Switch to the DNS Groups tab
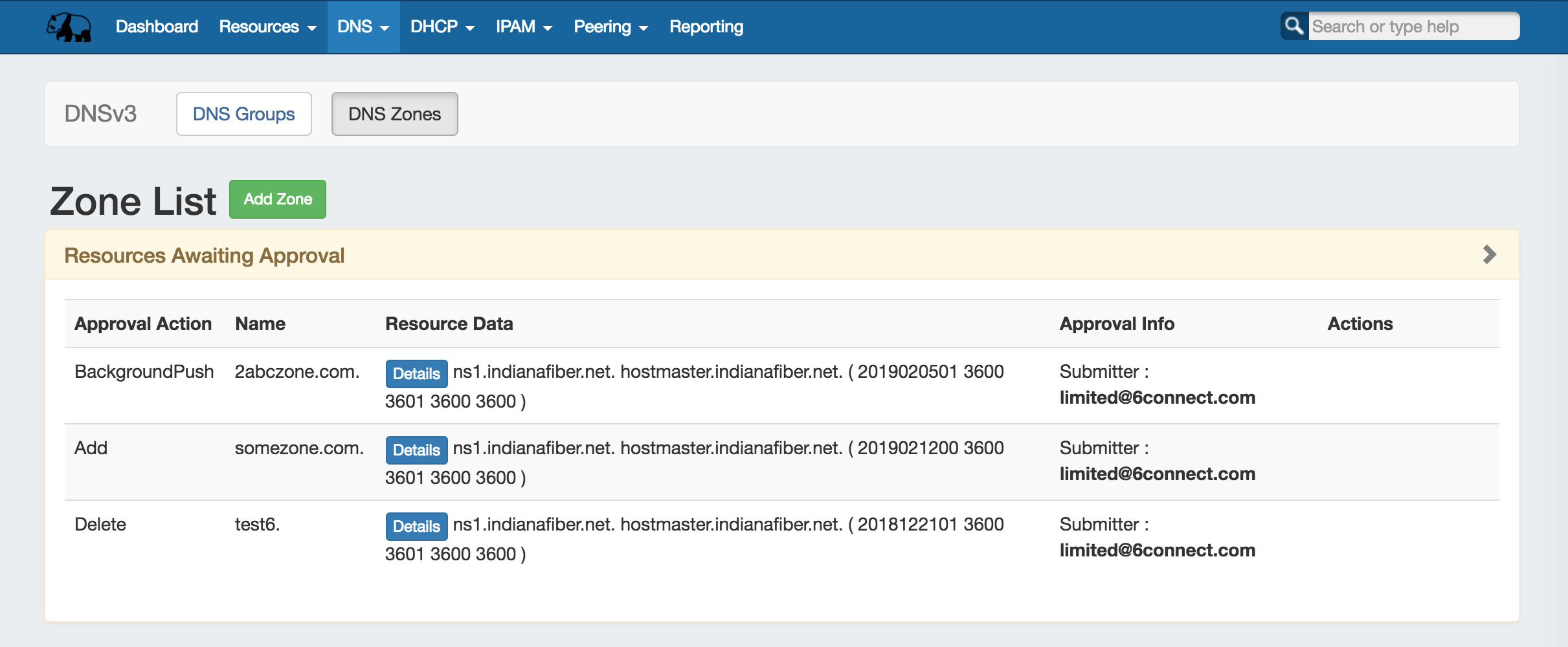The image size is (1568, 647). [x=243, y=114]
